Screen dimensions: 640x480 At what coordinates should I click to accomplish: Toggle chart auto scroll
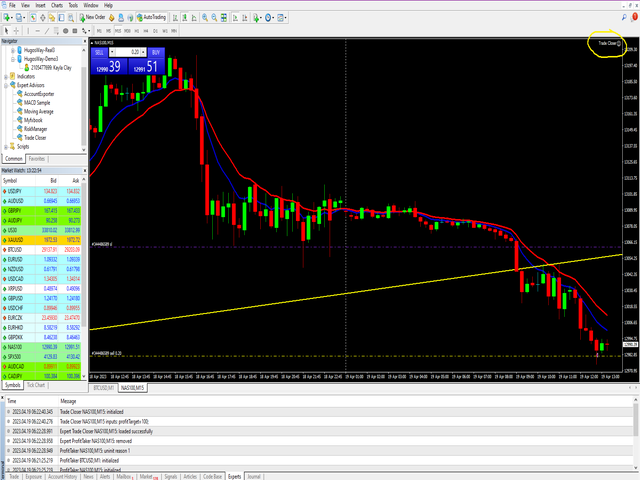click(235, 18)
